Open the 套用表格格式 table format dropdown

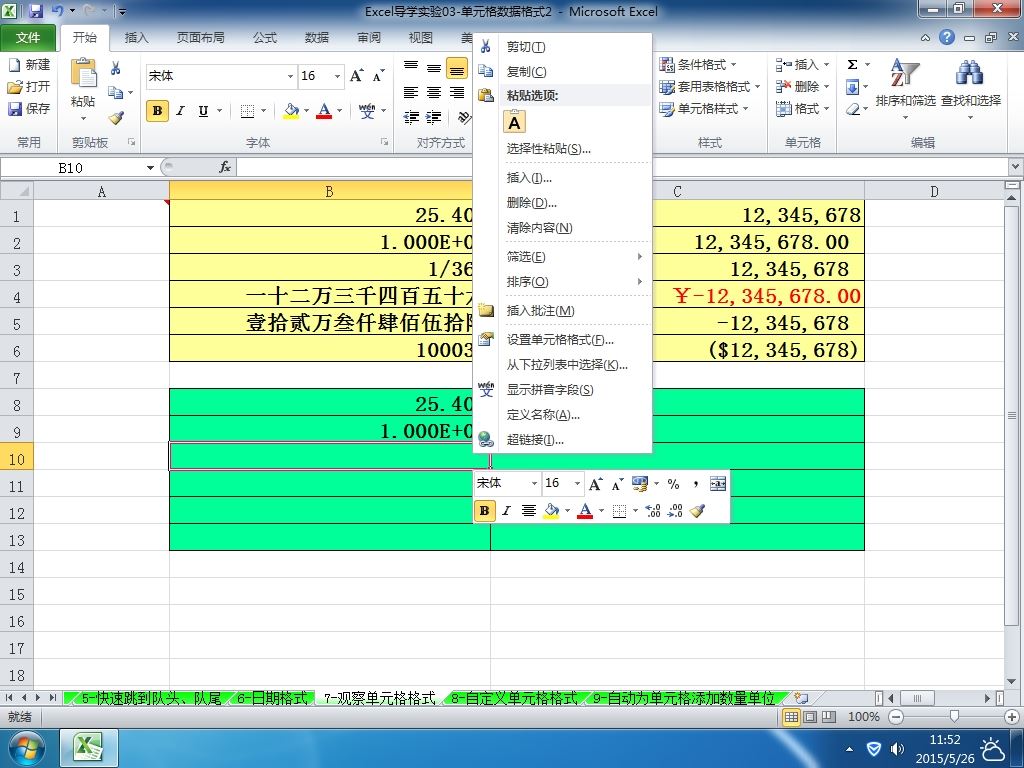[710, 86]
